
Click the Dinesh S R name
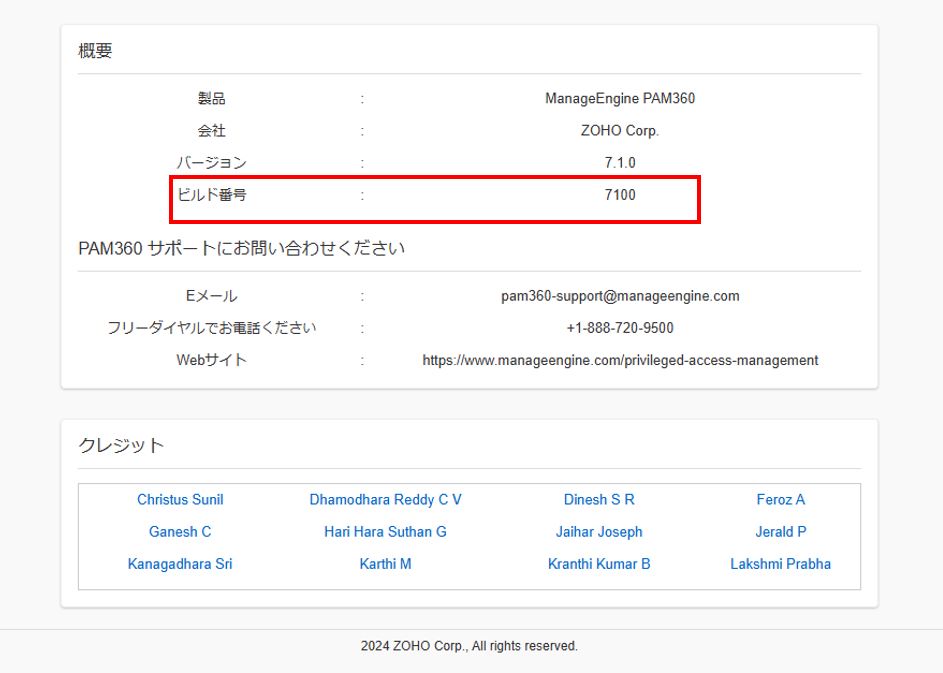599,500
